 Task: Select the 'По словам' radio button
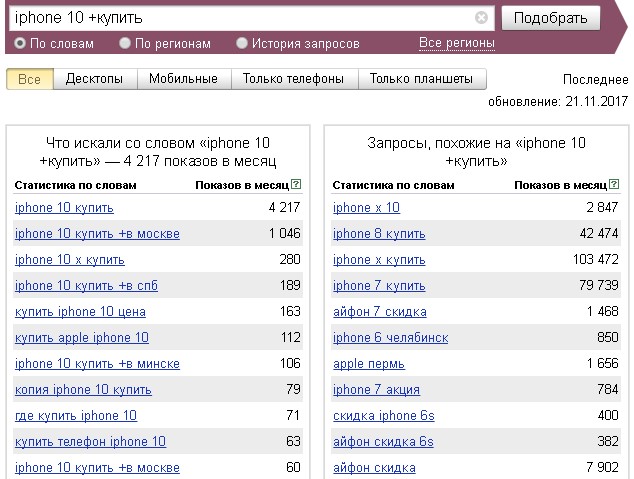(x=20, y=43)
